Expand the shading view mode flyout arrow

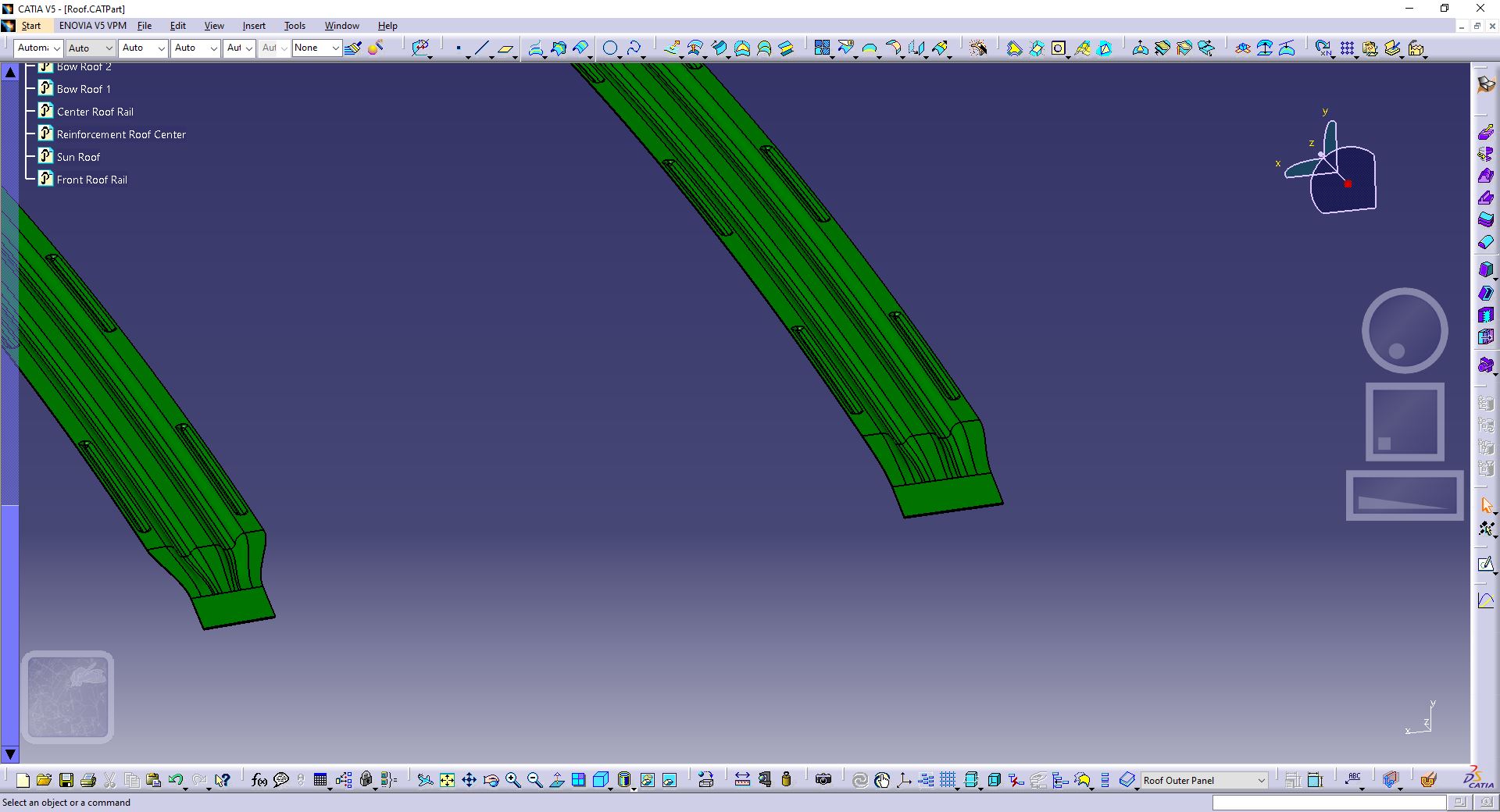point(634,789)
